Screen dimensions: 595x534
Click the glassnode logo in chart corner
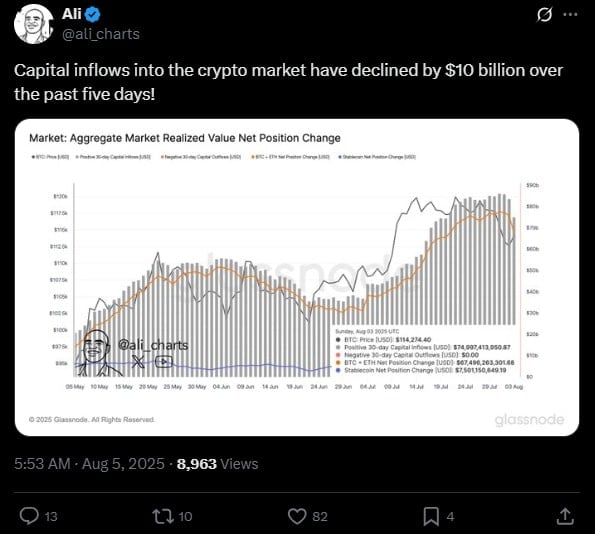529,420
